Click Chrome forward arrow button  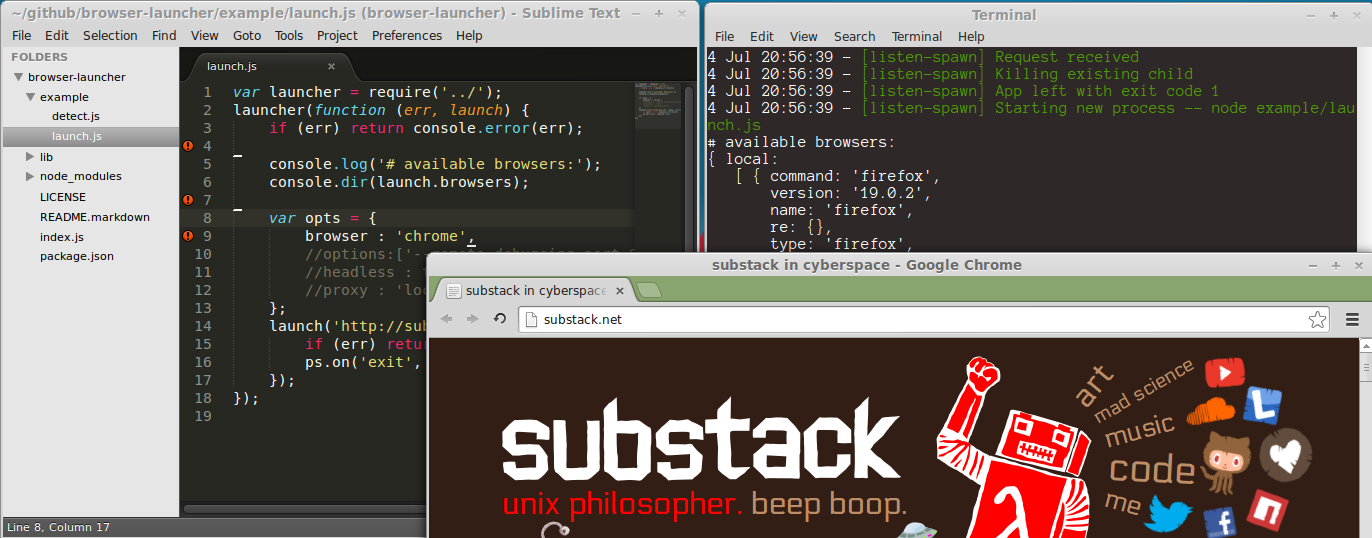coord(473,319)
